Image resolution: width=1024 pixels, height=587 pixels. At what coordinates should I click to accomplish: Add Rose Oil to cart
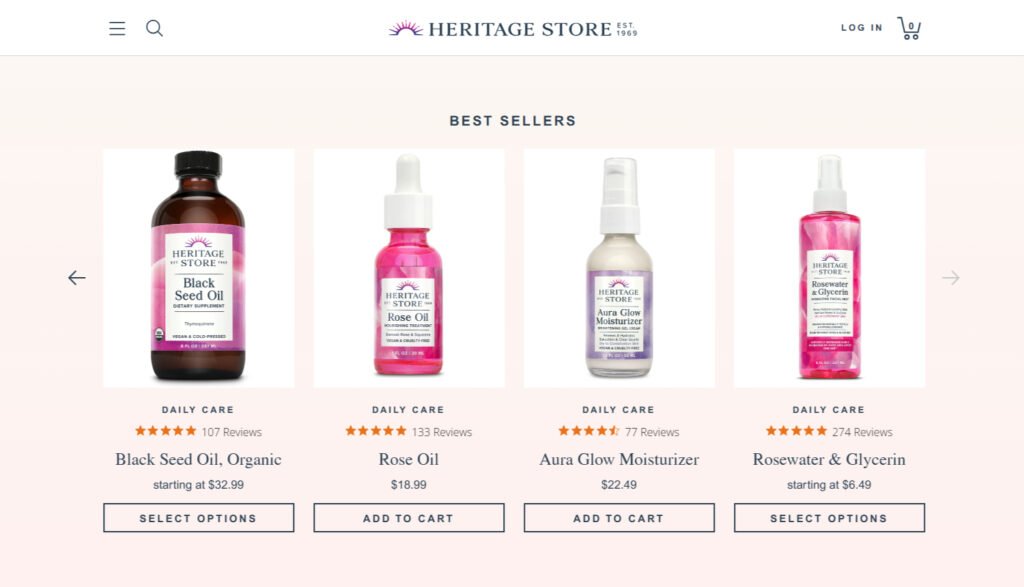pos(408,518)
